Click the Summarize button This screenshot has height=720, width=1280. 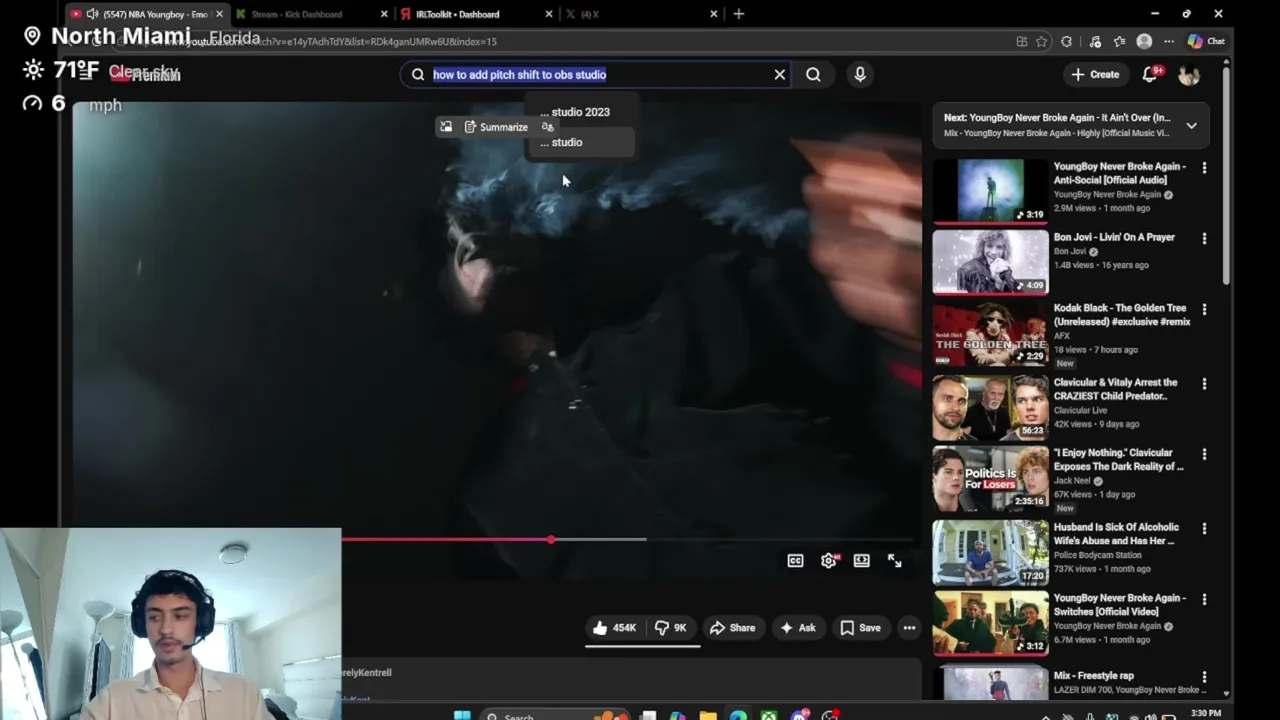click(496, 127)
